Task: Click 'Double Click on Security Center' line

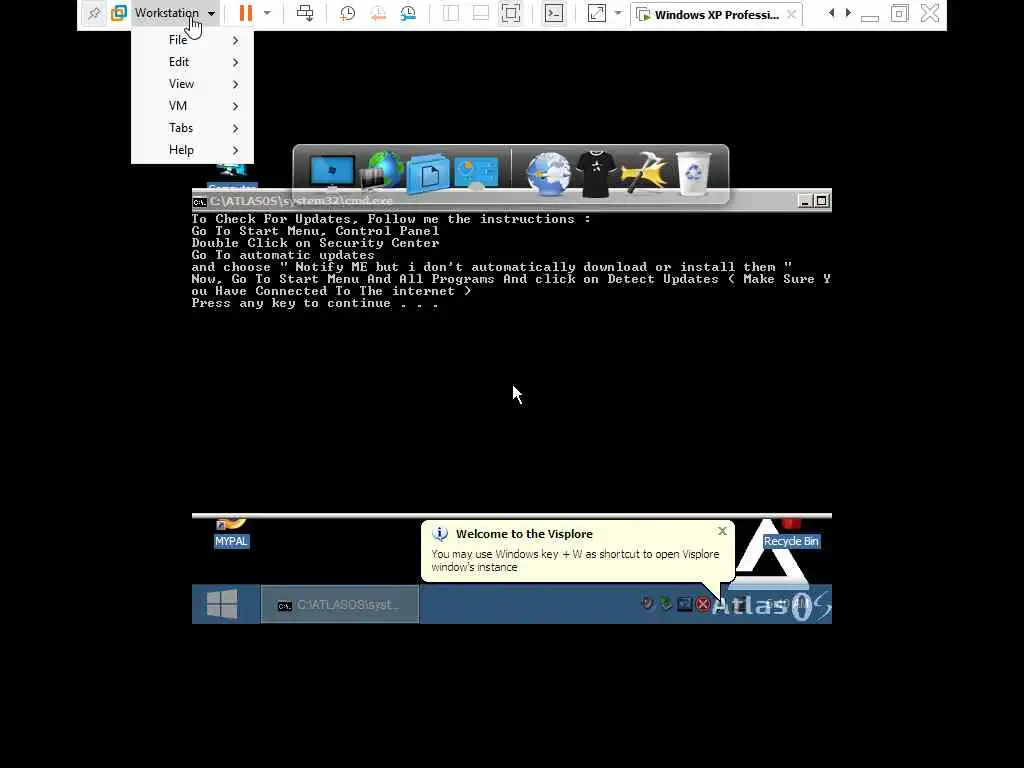Action: pyautogui.click(x=315, y=243)
